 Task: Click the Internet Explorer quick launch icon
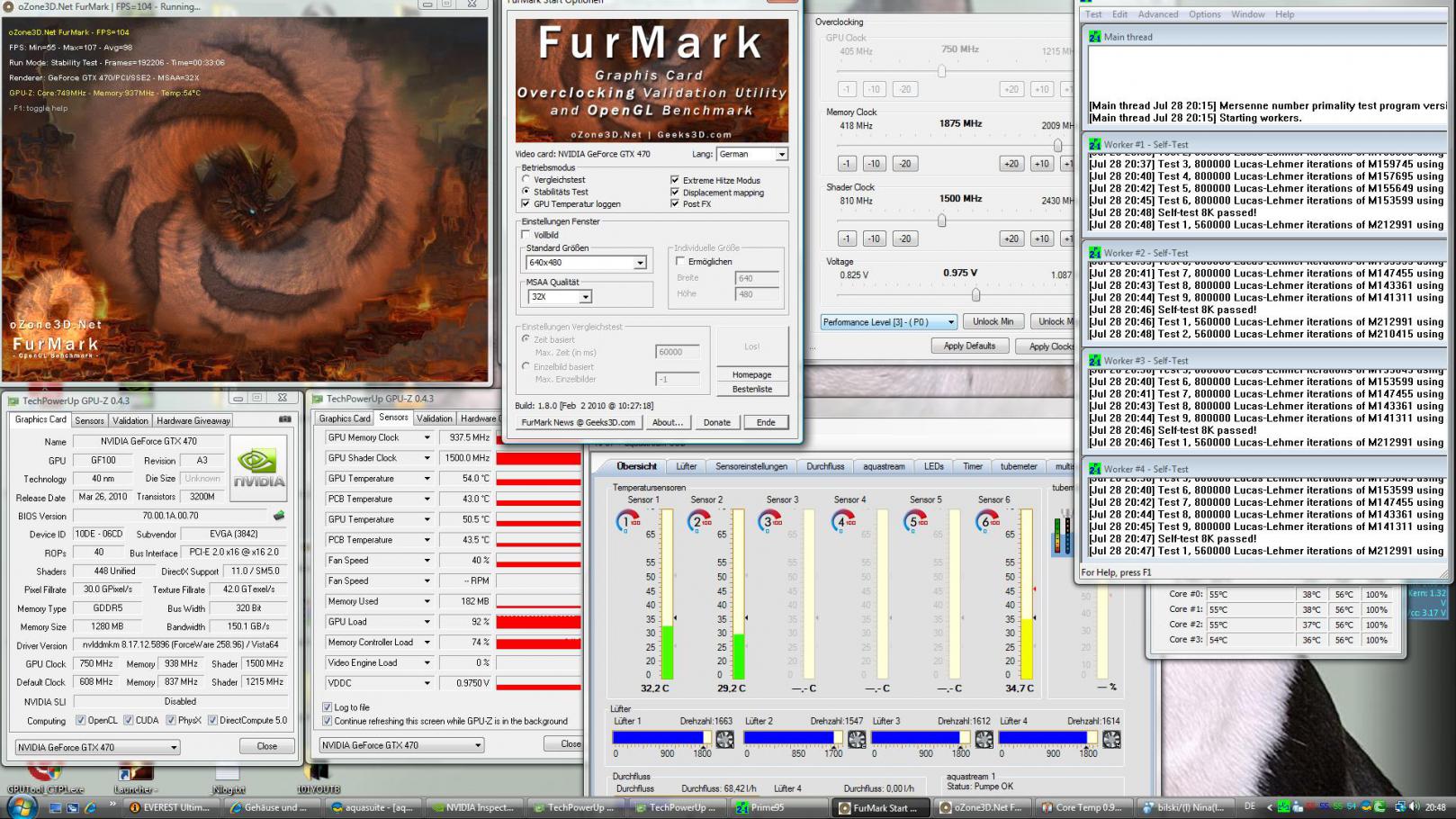[91, 807]
